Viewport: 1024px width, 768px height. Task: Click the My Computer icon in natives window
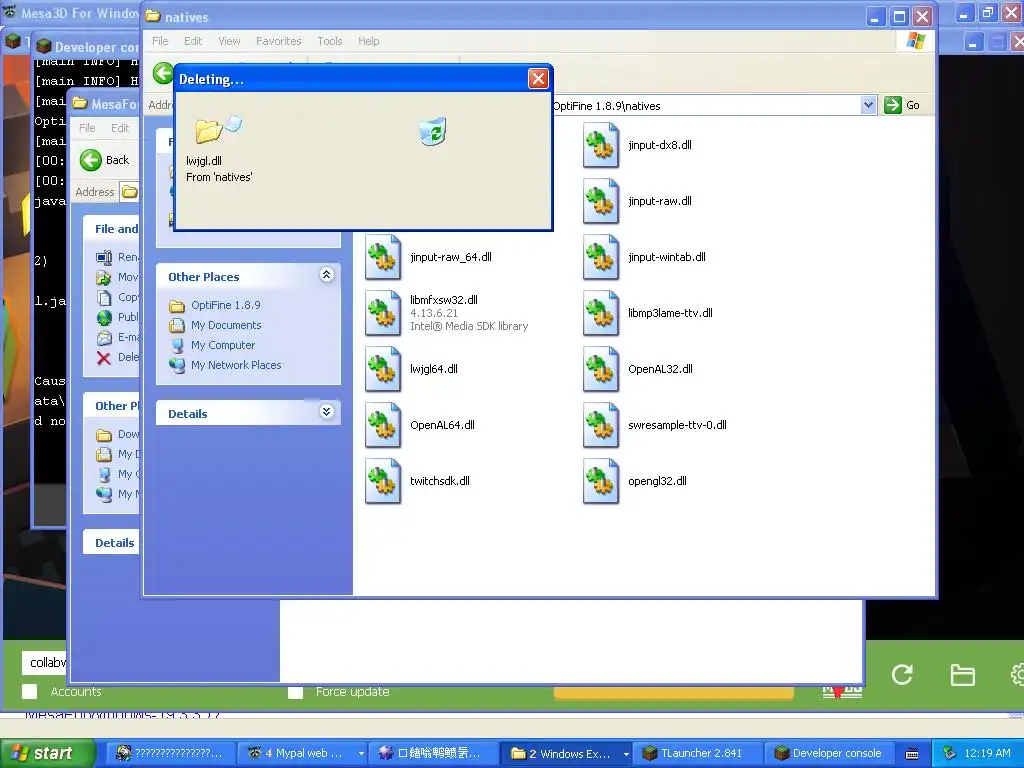coord(177,345)
